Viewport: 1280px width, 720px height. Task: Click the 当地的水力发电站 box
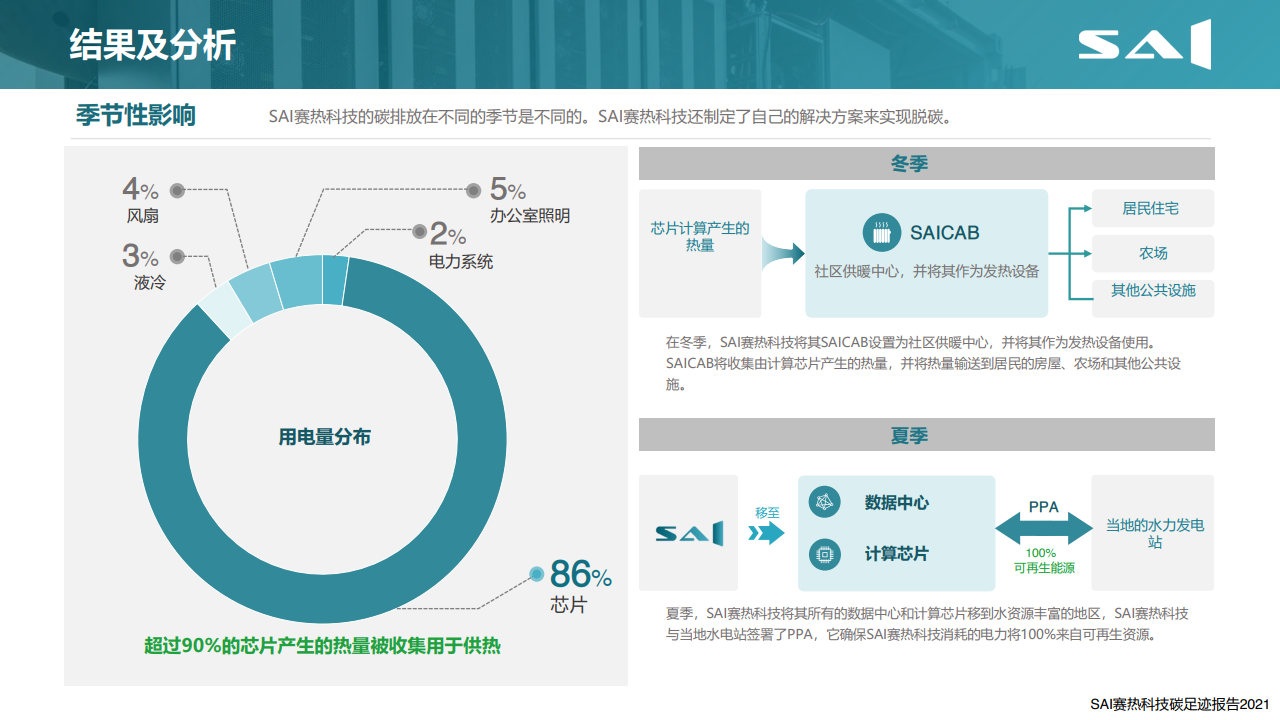[1152, 533]
